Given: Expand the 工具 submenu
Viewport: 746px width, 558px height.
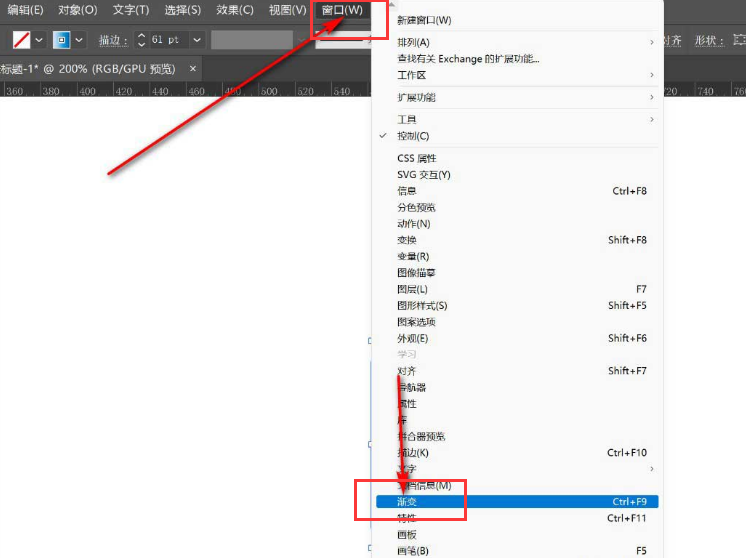Looking at the screenshot, I should point(517,119).
